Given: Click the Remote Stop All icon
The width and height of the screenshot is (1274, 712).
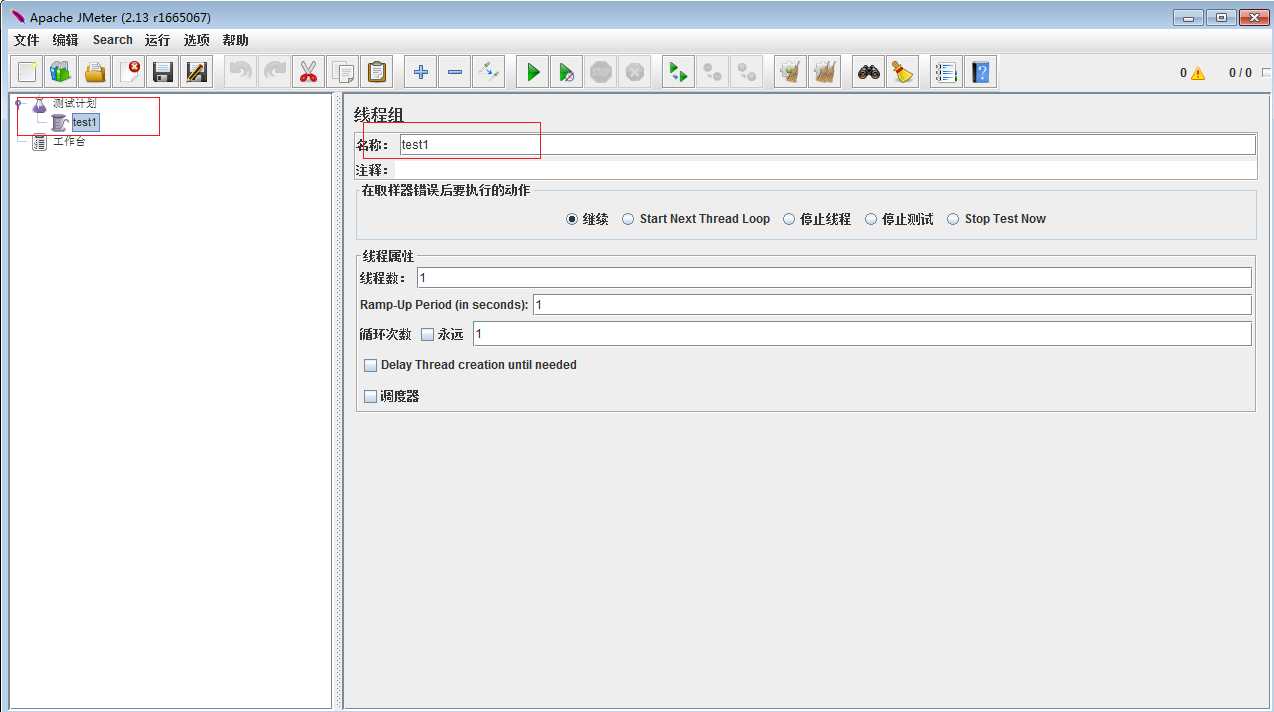Looking at the screenshot, I should click(x=713, y=72).
